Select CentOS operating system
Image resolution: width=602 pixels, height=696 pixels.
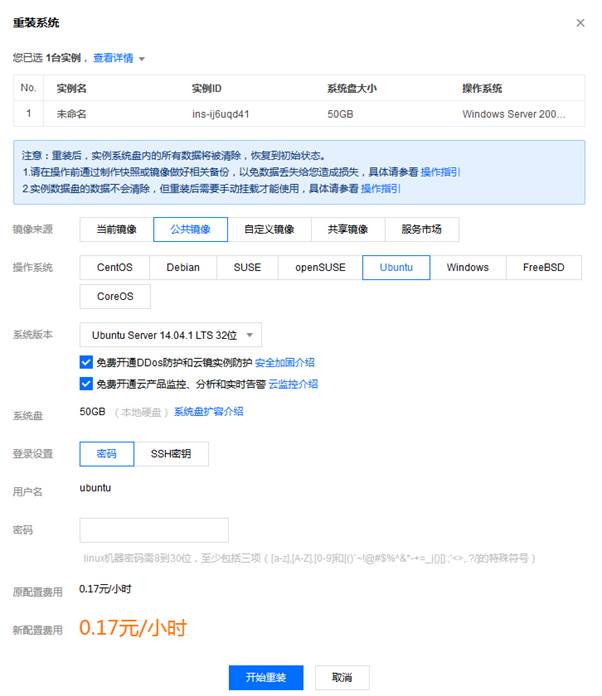(x=115, y=267)
